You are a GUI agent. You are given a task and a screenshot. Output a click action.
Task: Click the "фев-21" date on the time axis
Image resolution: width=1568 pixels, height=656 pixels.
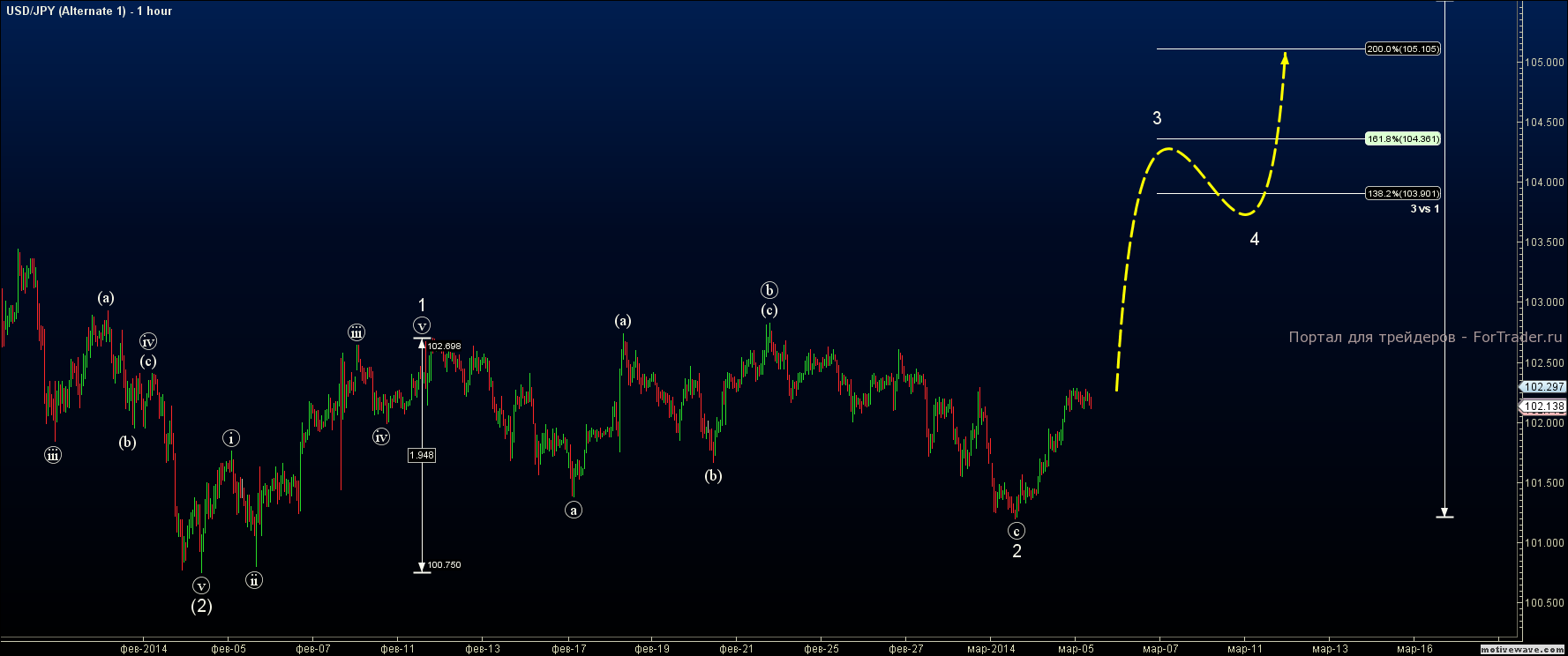click(x=737, y=649)
